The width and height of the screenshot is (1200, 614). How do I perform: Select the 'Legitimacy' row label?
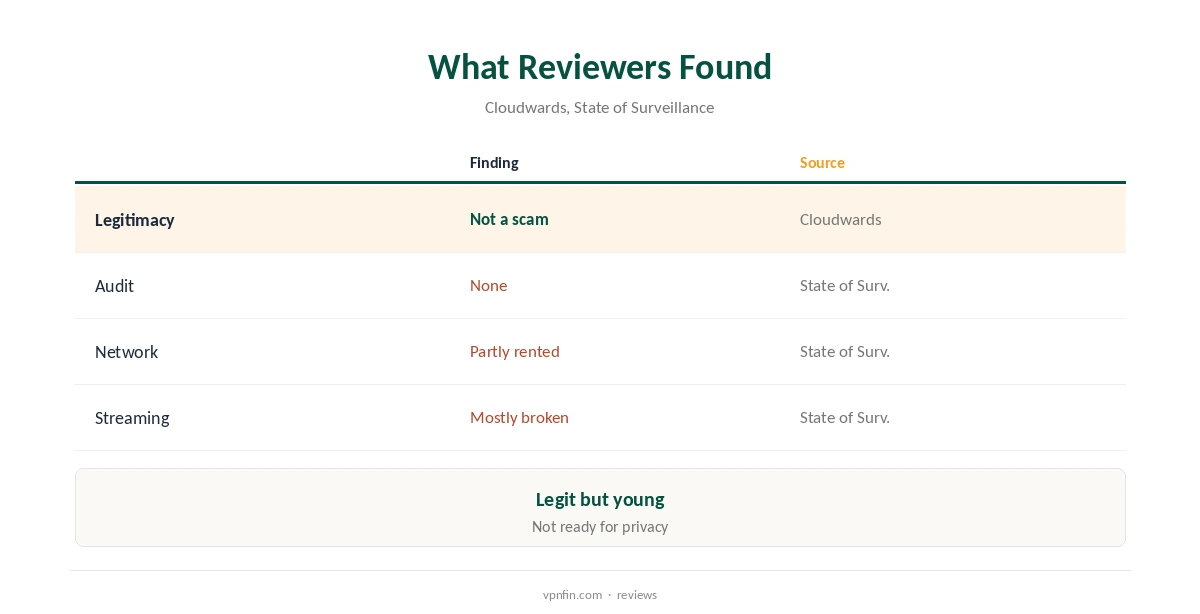pyautogui.click(x=135, y=220)
